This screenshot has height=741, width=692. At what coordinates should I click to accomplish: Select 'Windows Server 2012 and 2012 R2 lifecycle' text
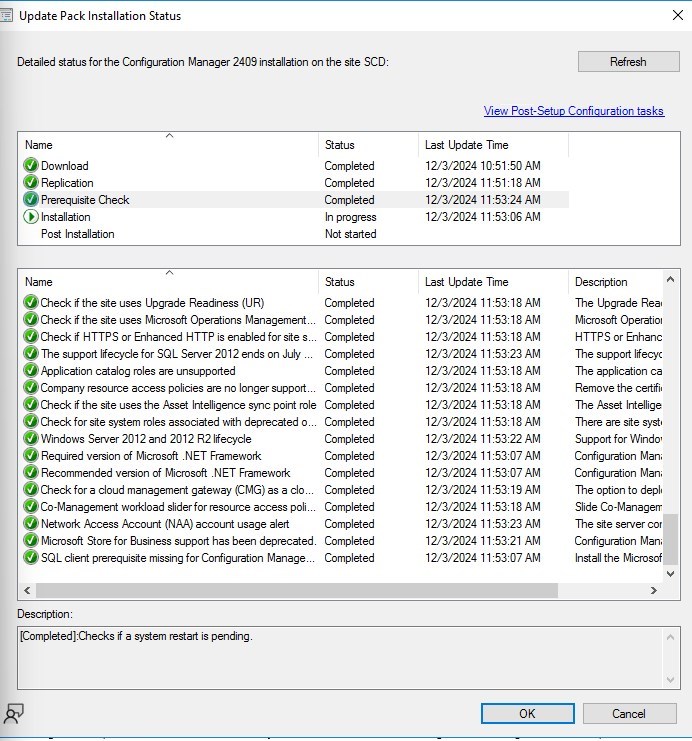(x=146, y=439)
